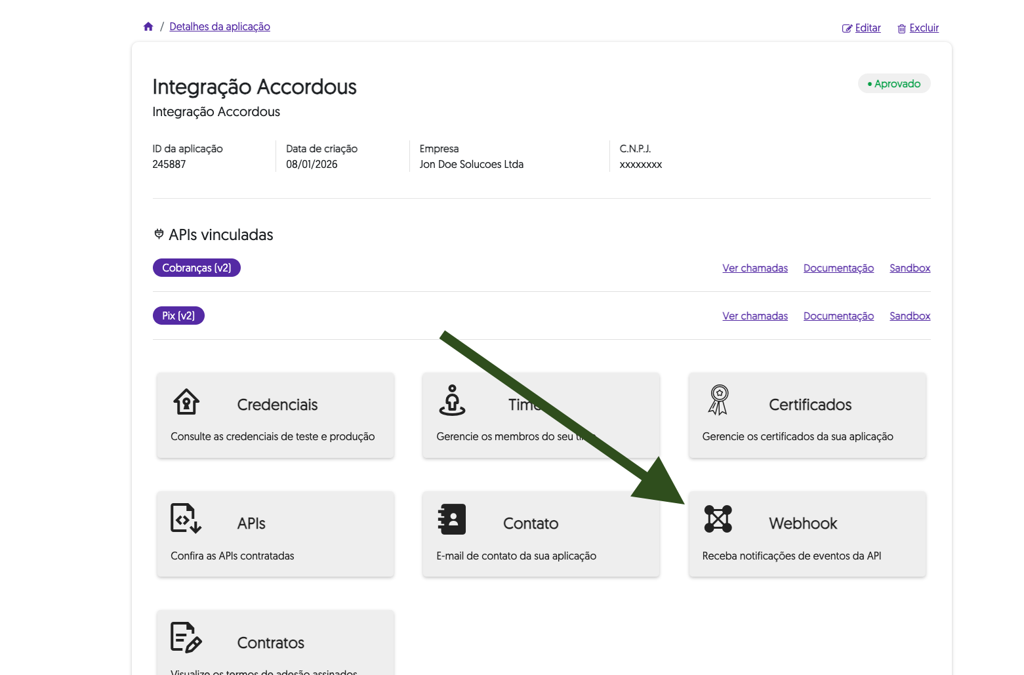1024x675 pixels.
Task: Click the Editar pencil icon
Action: (x=847, y=29)
